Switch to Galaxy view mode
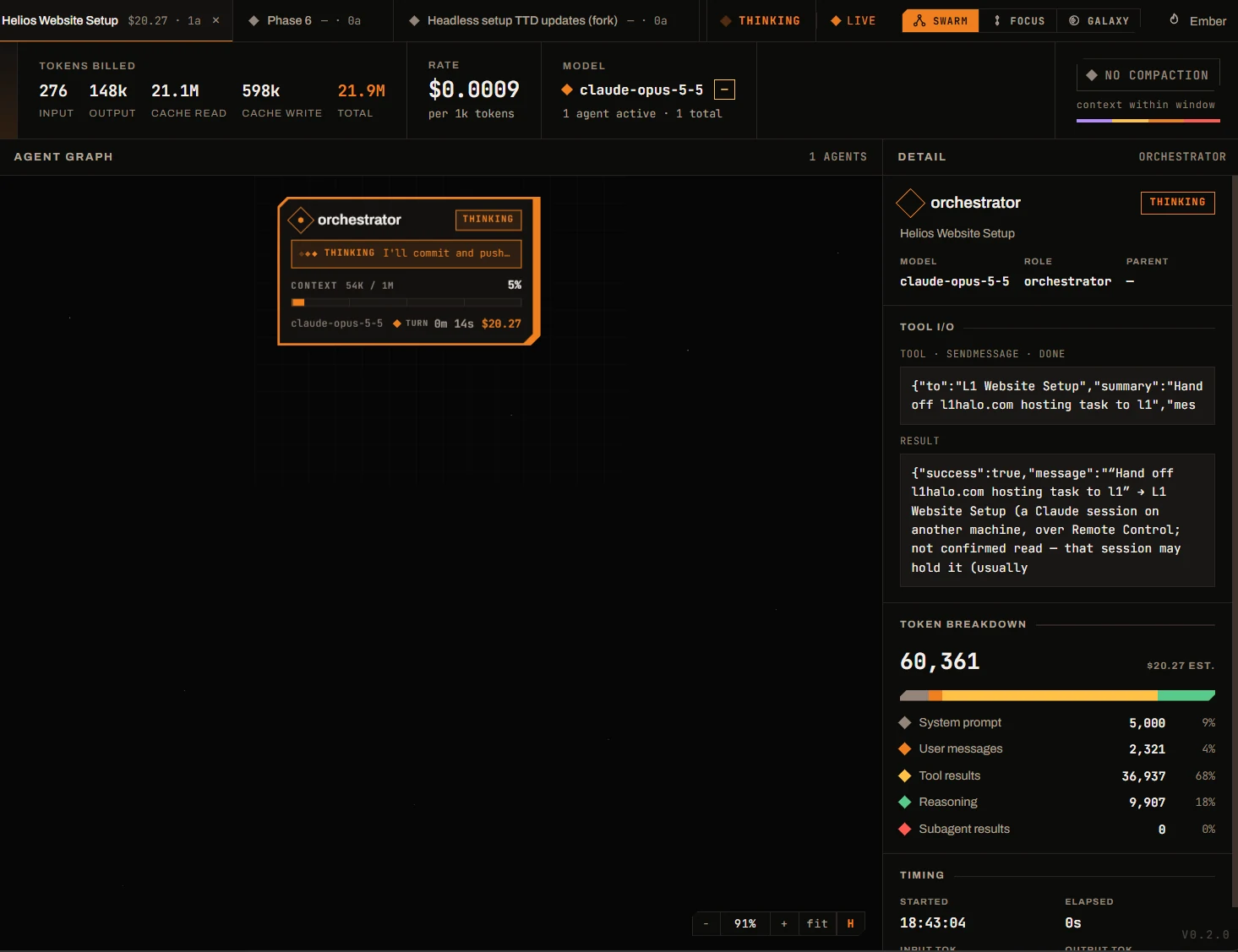This screenshot has width=1238, height=952. pyautogui.click(x=1099, y=20)
